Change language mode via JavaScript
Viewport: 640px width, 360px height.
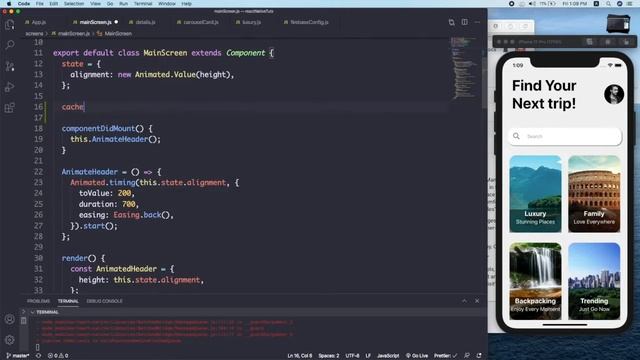[x=388, y=356]
